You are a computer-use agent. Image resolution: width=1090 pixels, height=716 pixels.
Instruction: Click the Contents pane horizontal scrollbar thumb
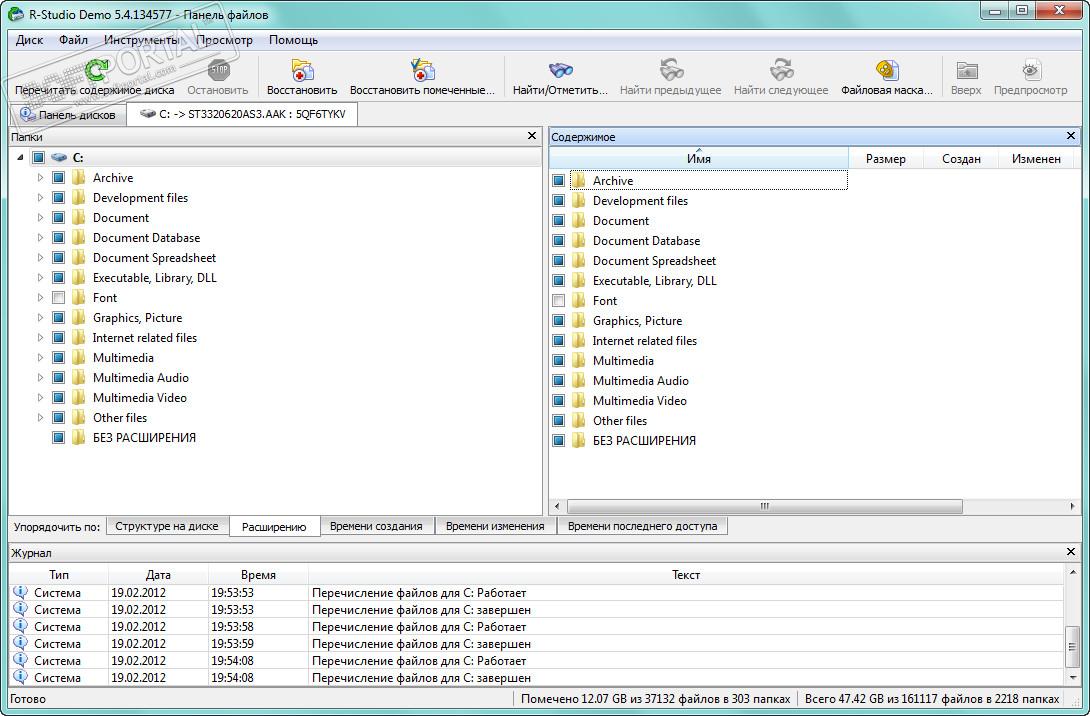click(765, 506)
